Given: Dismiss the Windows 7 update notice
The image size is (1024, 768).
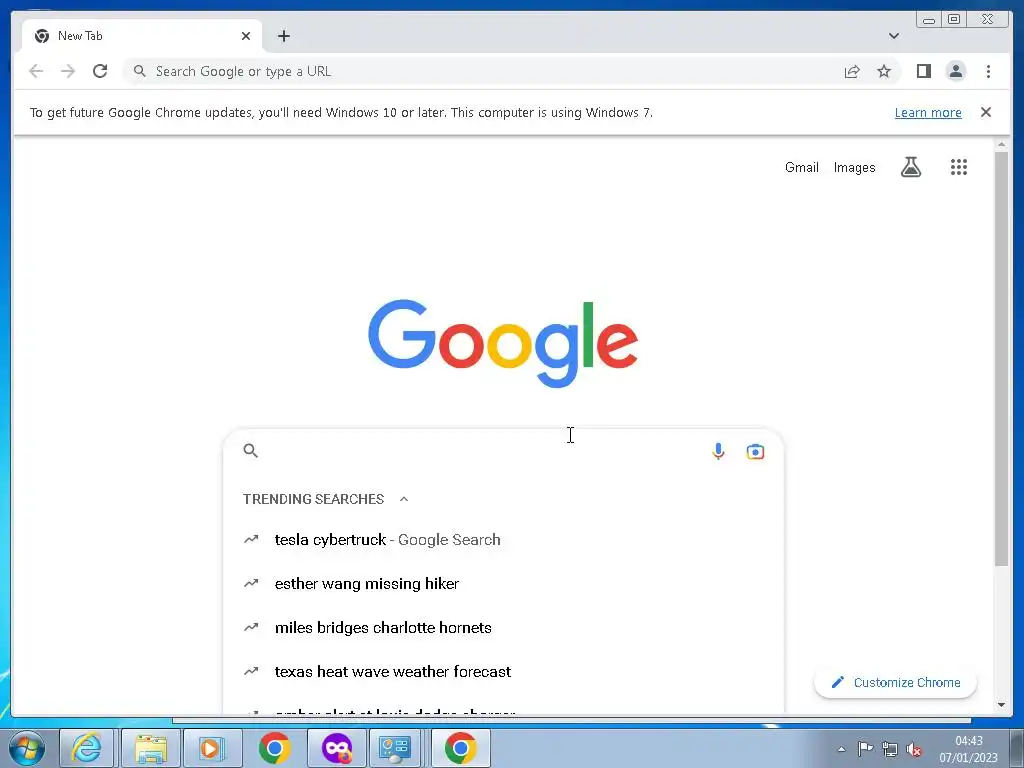Looking at the screenshot, I should click(x=986, y=112).
